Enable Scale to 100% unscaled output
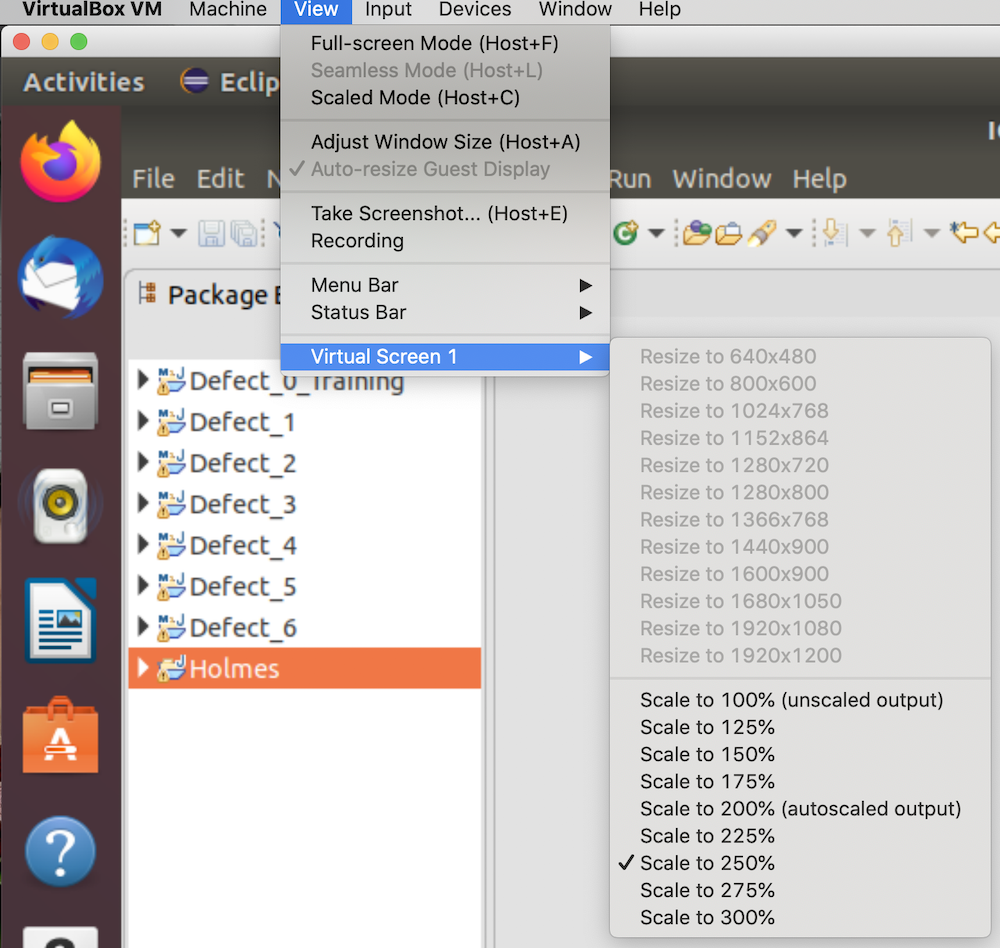 [x=790, y=700]
